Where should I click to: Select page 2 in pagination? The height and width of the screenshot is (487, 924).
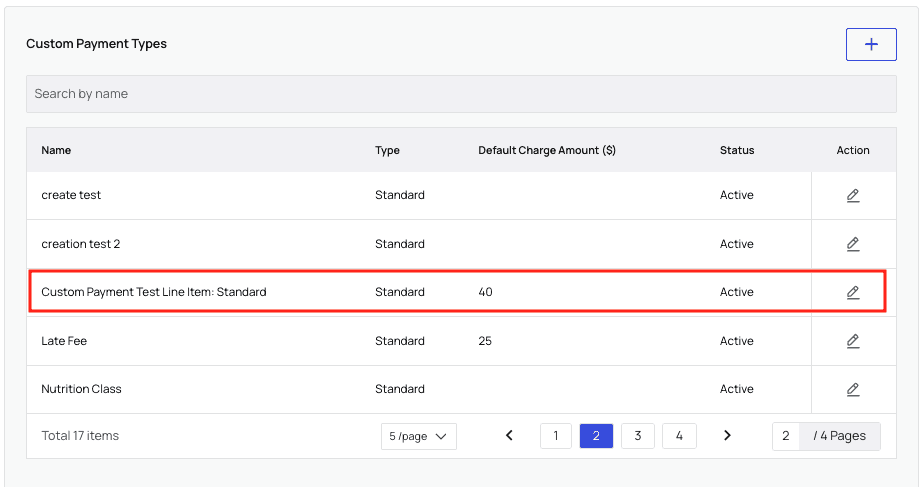(x=596, y=436)
